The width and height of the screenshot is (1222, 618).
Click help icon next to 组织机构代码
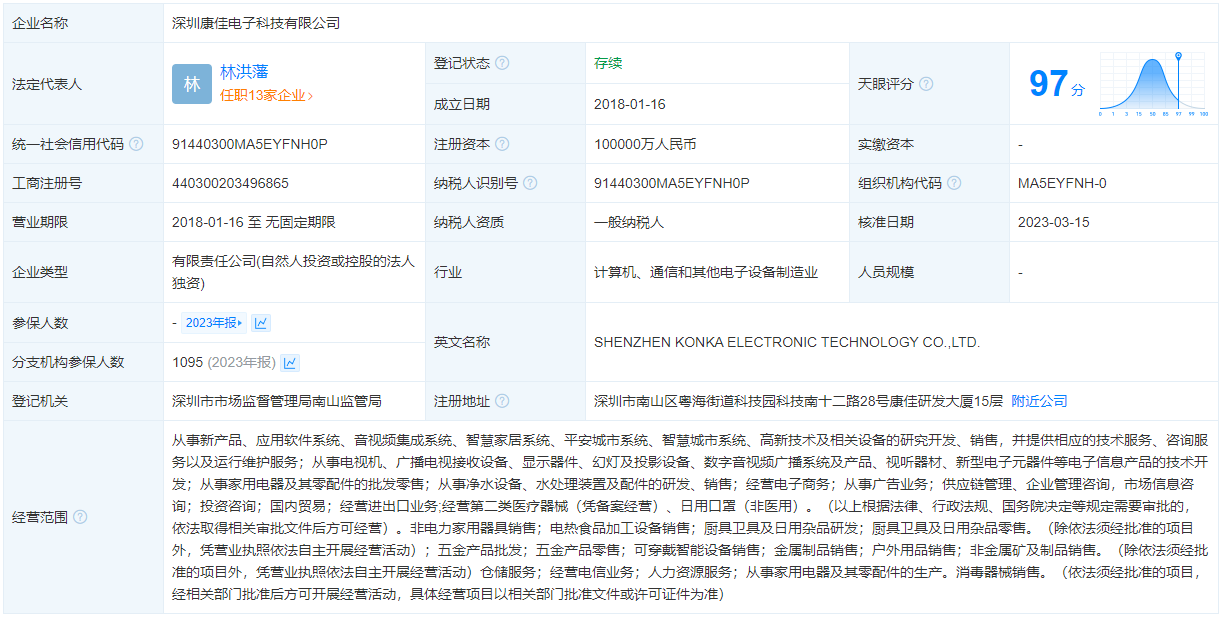954,183
